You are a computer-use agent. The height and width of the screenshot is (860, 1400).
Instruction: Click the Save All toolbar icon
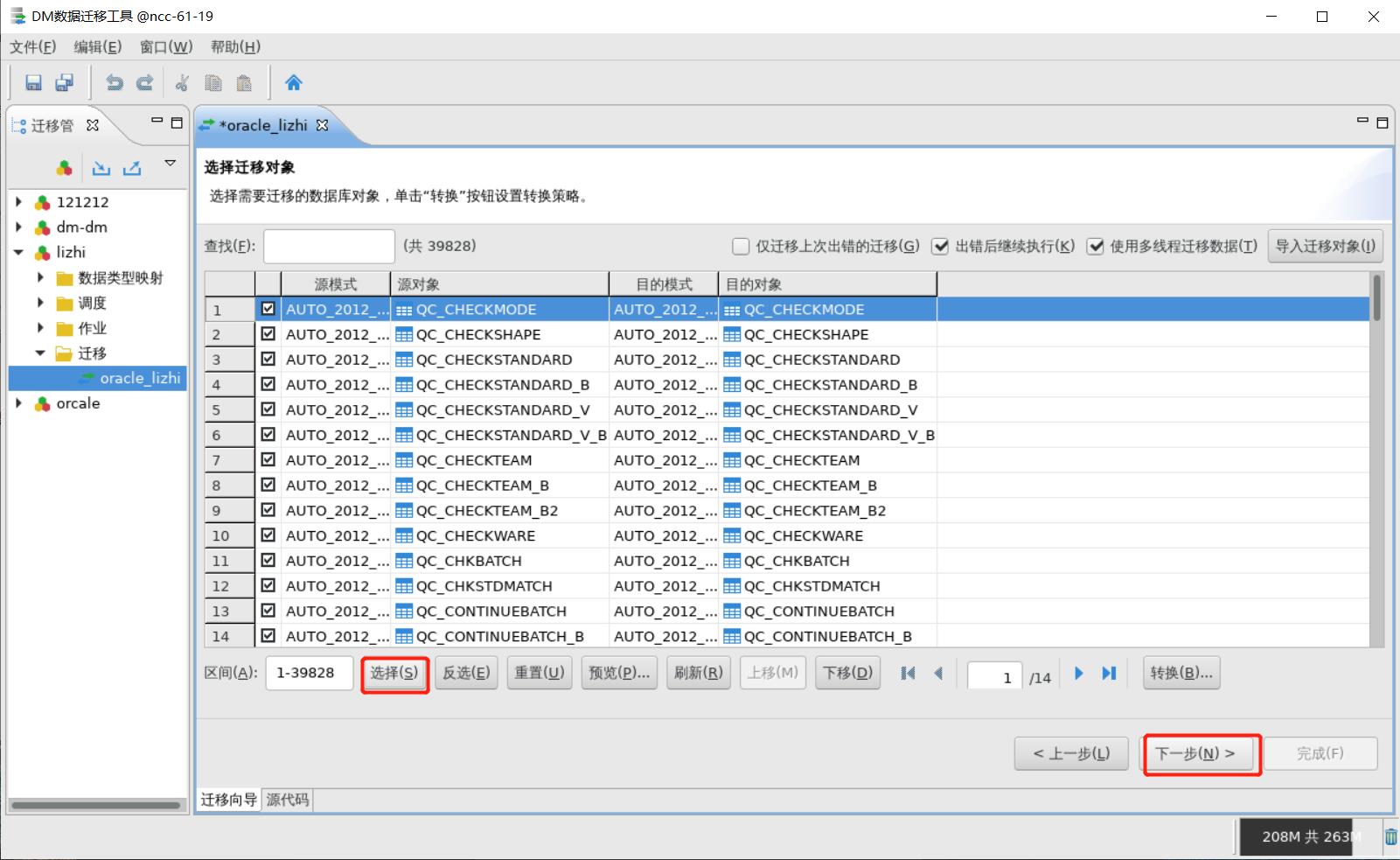tap(64, 82)
